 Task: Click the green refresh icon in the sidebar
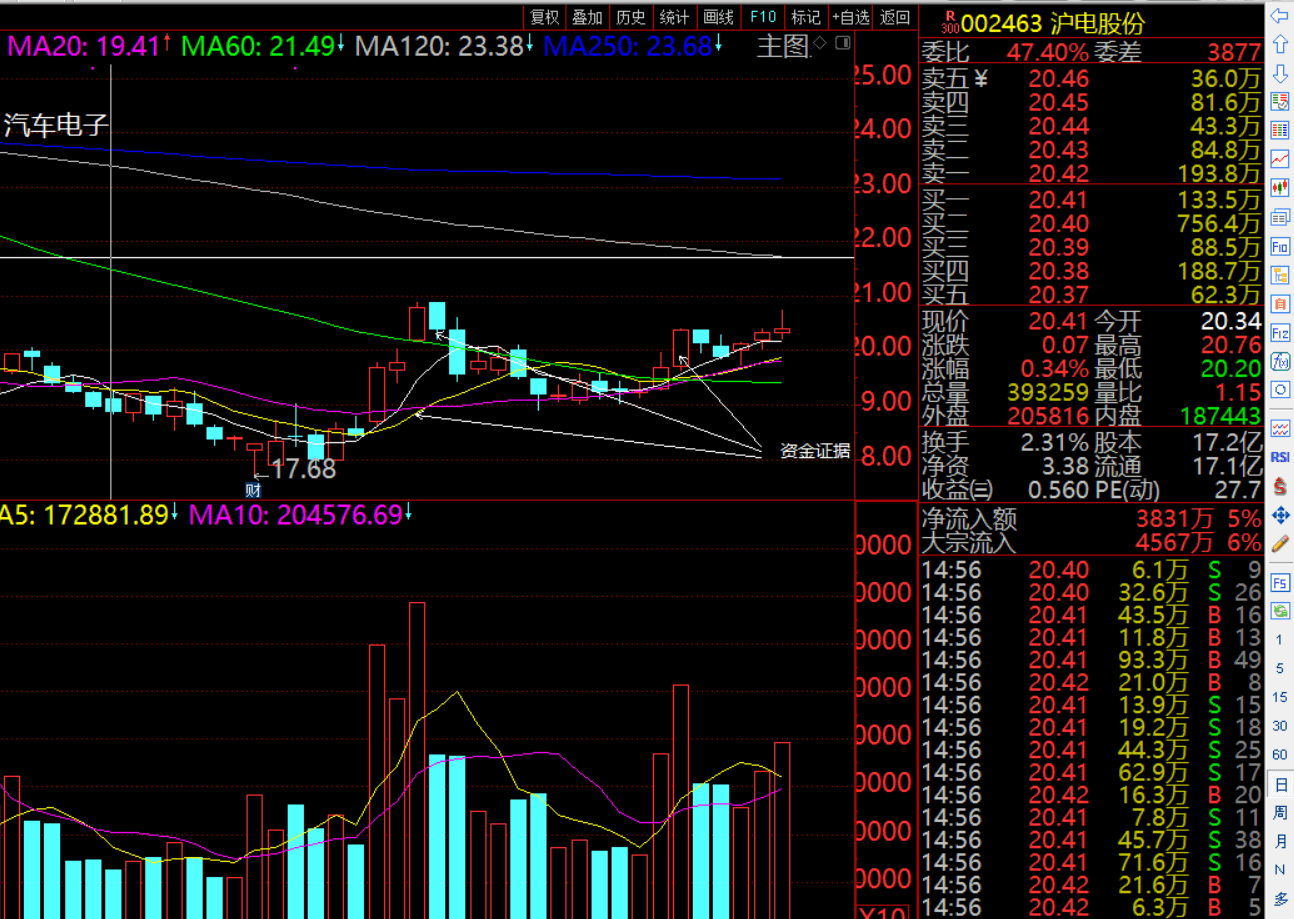pyautogui.click(x=1280, y=610)
